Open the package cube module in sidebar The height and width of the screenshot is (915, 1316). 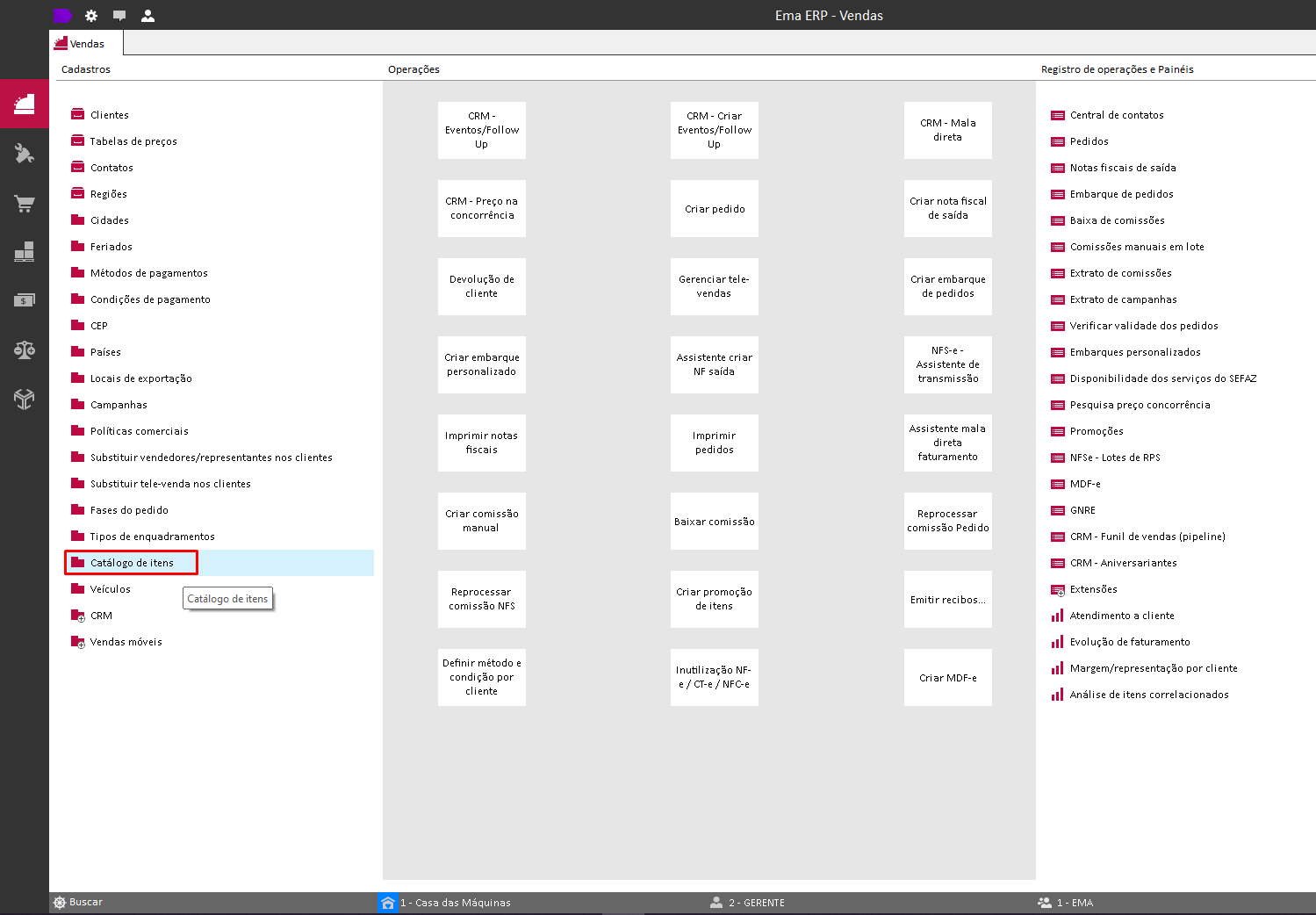[x=25, y=399]
